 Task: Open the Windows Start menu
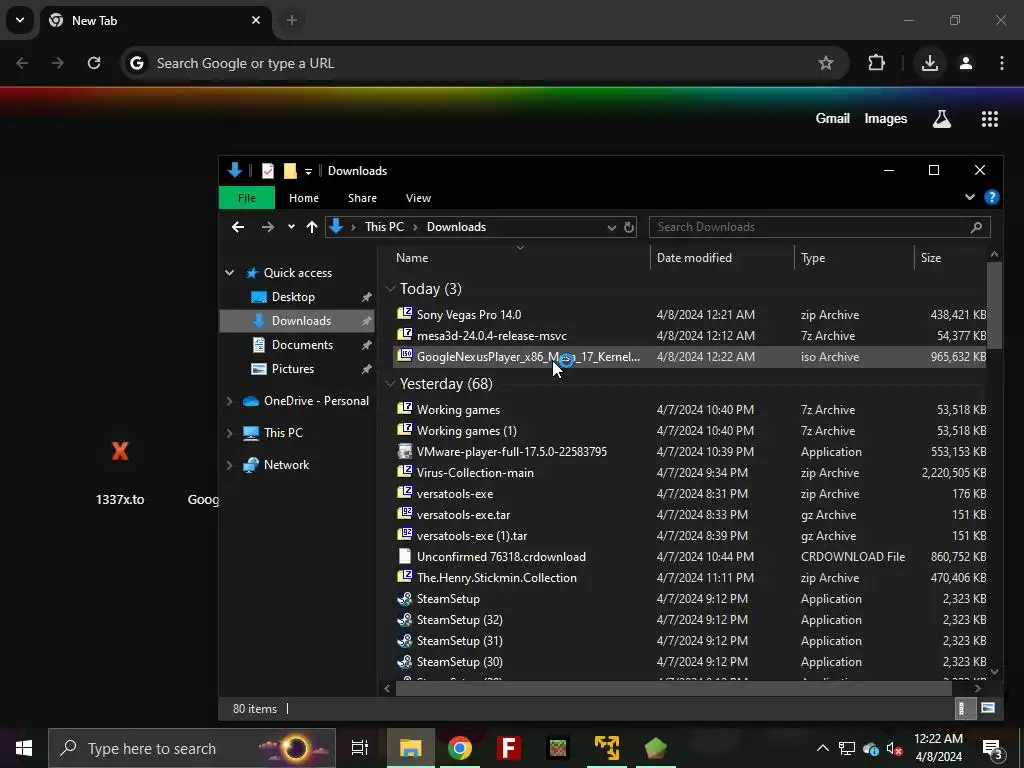pos(24,748)
